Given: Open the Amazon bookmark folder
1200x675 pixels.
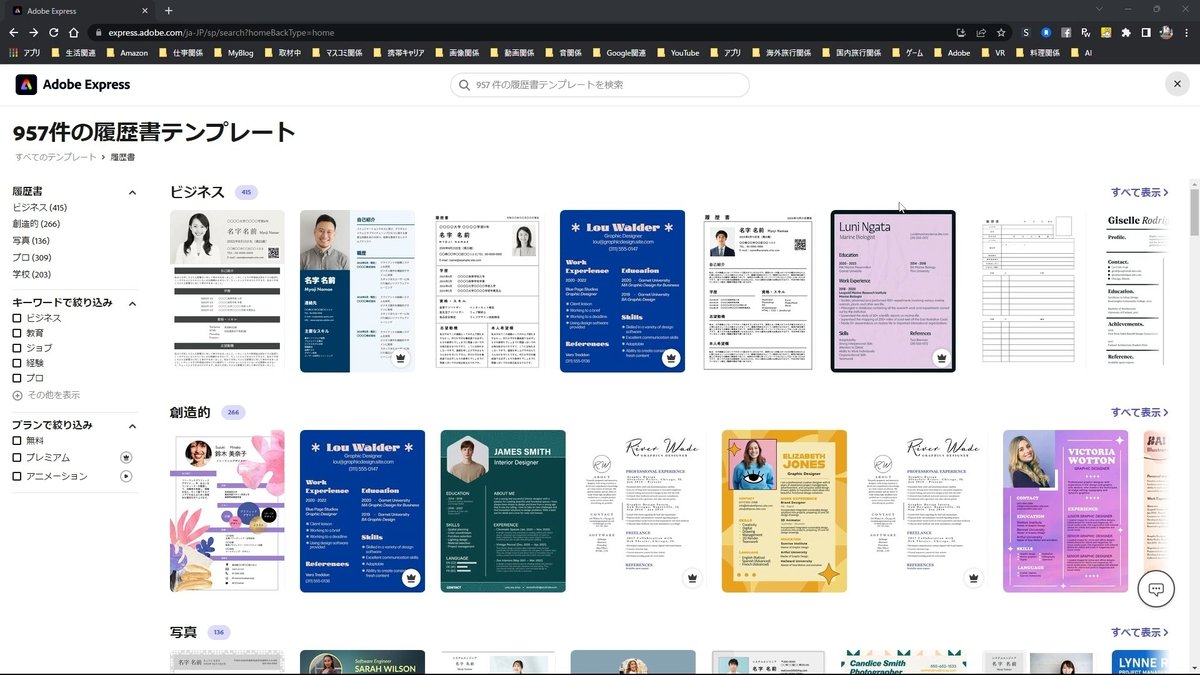Looking at the screenshot, I should tap(125, 53).
